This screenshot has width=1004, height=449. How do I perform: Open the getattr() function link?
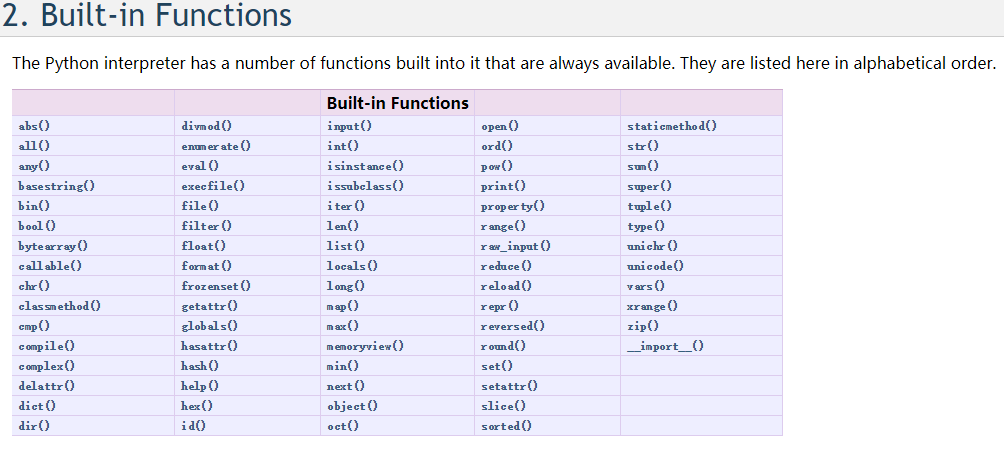point(209,306)
